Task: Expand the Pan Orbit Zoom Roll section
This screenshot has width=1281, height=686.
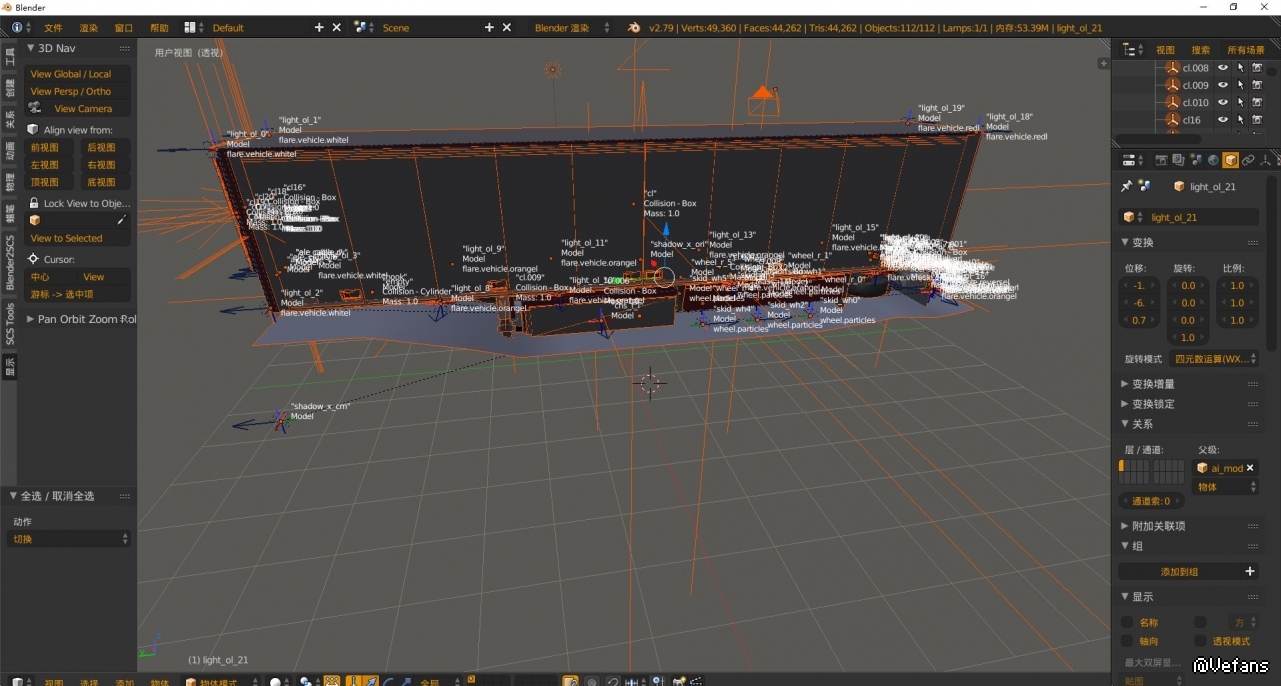Action: pyautogui.click(x=80, y=319)
